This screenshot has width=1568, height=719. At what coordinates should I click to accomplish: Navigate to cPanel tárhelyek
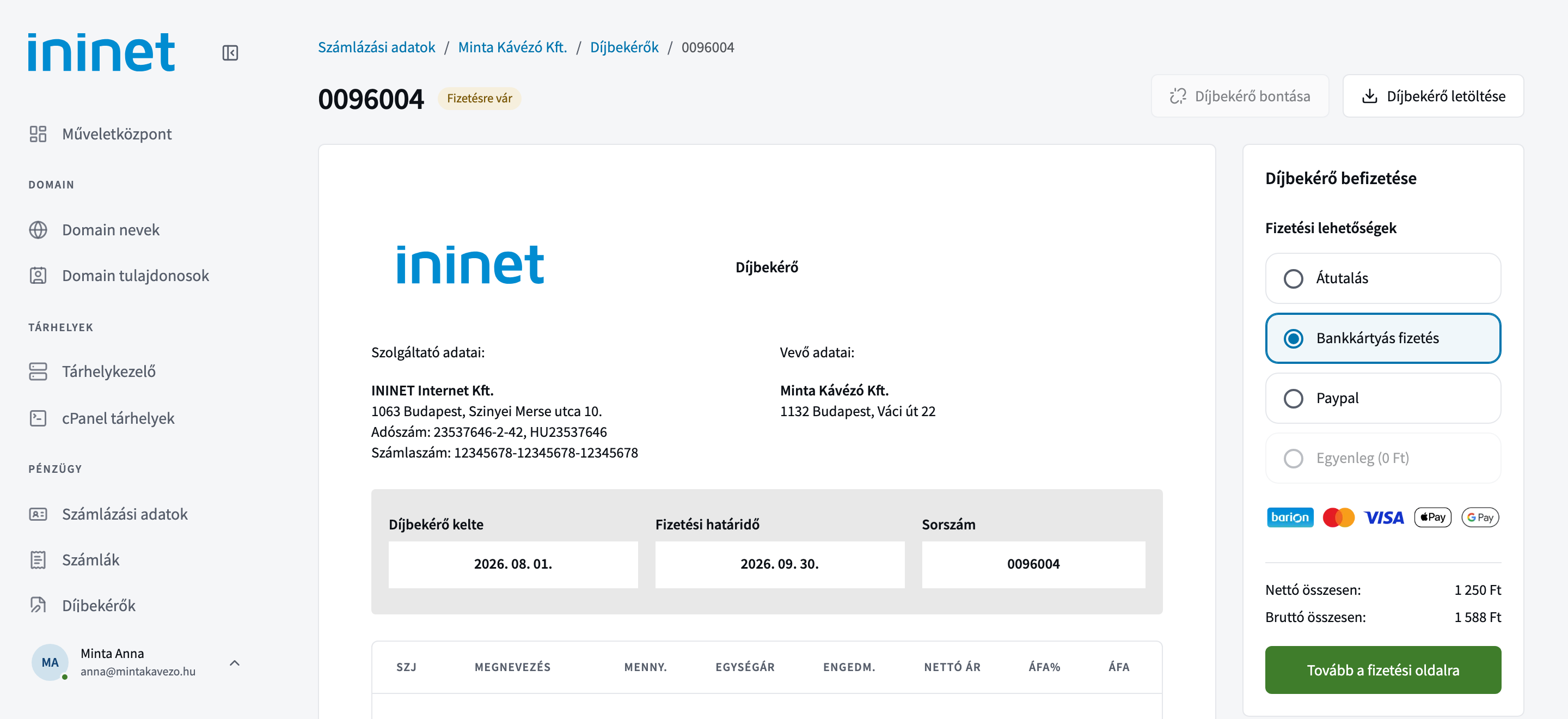[118, 418]
